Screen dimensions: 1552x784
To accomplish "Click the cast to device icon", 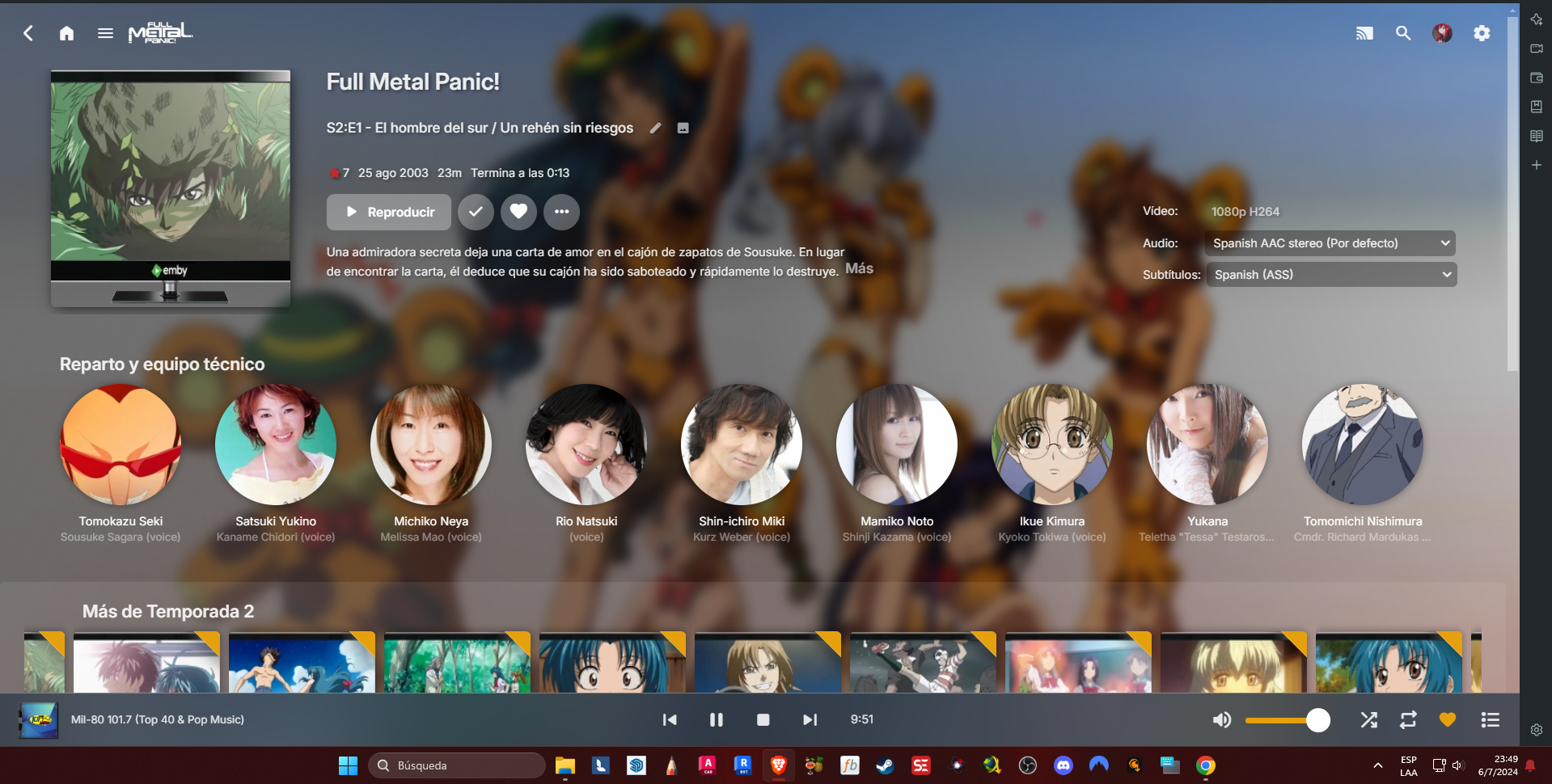I will coord(1364,33).
